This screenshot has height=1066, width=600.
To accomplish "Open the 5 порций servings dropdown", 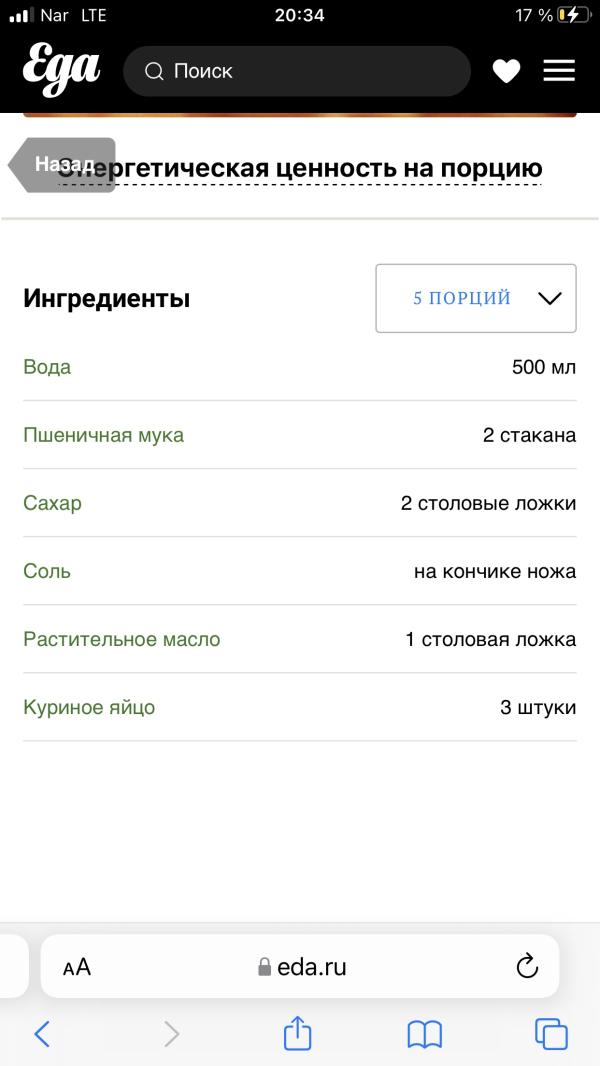I will pos(476,298).
